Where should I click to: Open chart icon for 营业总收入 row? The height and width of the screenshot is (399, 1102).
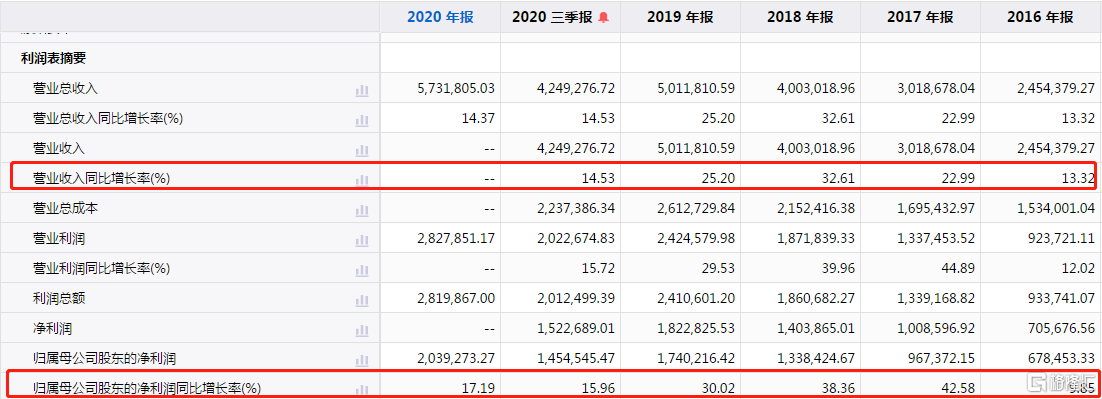point(362,89)
